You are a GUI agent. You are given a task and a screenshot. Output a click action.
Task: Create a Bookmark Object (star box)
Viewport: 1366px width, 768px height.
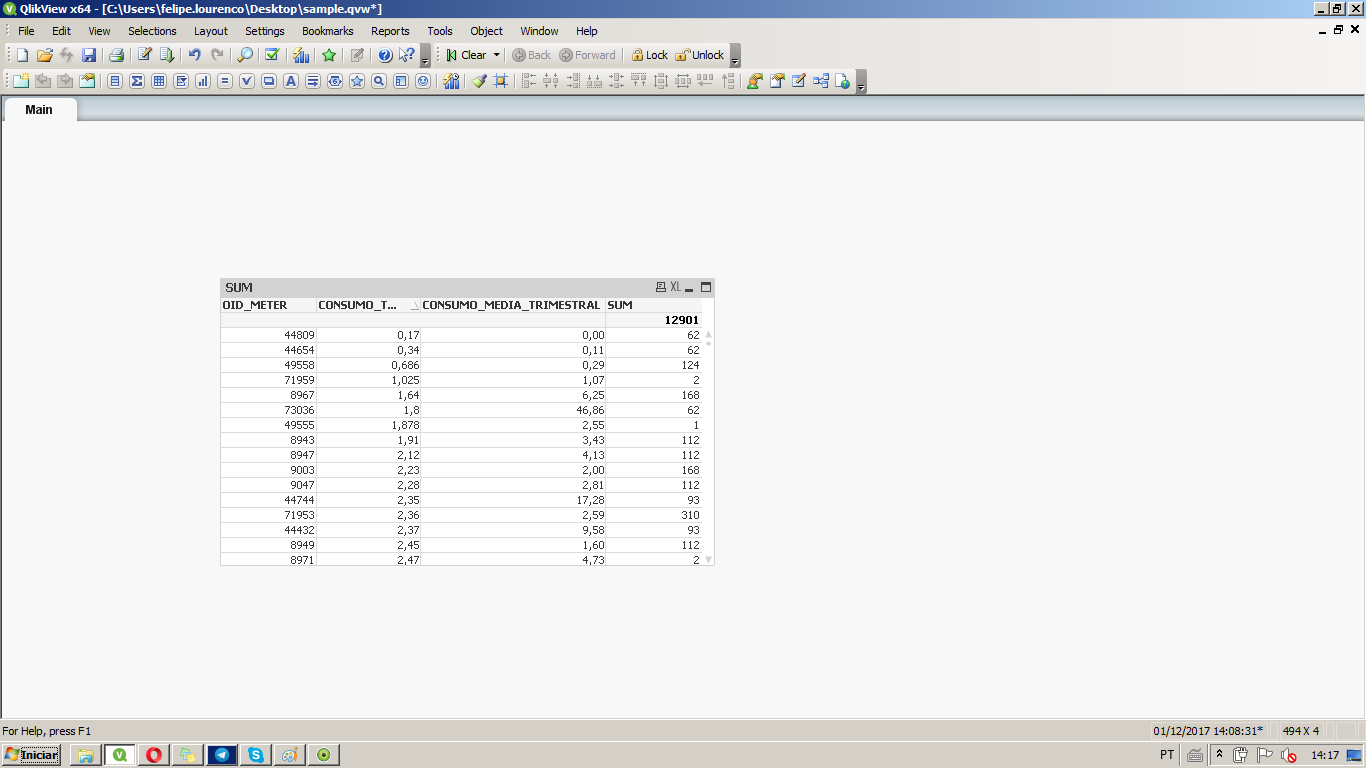point(357,81)
